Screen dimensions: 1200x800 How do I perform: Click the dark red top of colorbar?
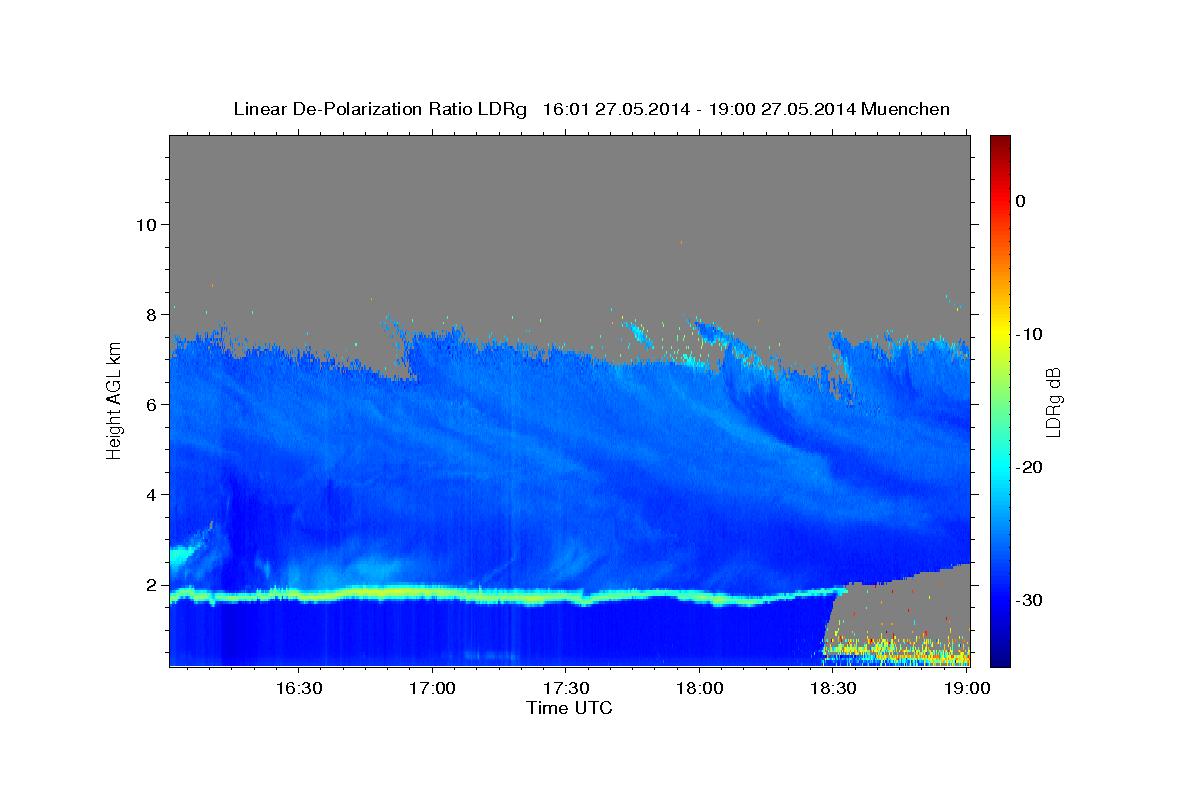click(1000, 142)
